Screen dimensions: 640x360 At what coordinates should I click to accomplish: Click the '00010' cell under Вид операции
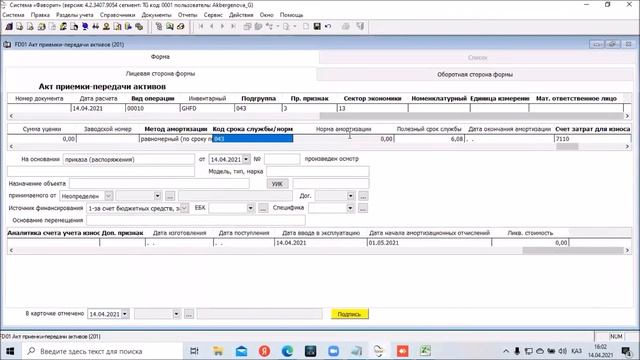click(152, 108)
